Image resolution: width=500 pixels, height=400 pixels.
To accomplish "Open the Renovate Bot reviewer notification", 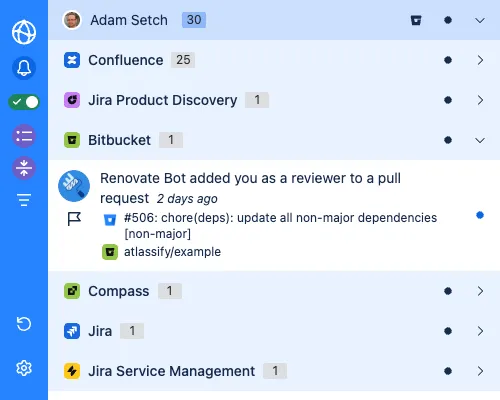I will point(250,188).
